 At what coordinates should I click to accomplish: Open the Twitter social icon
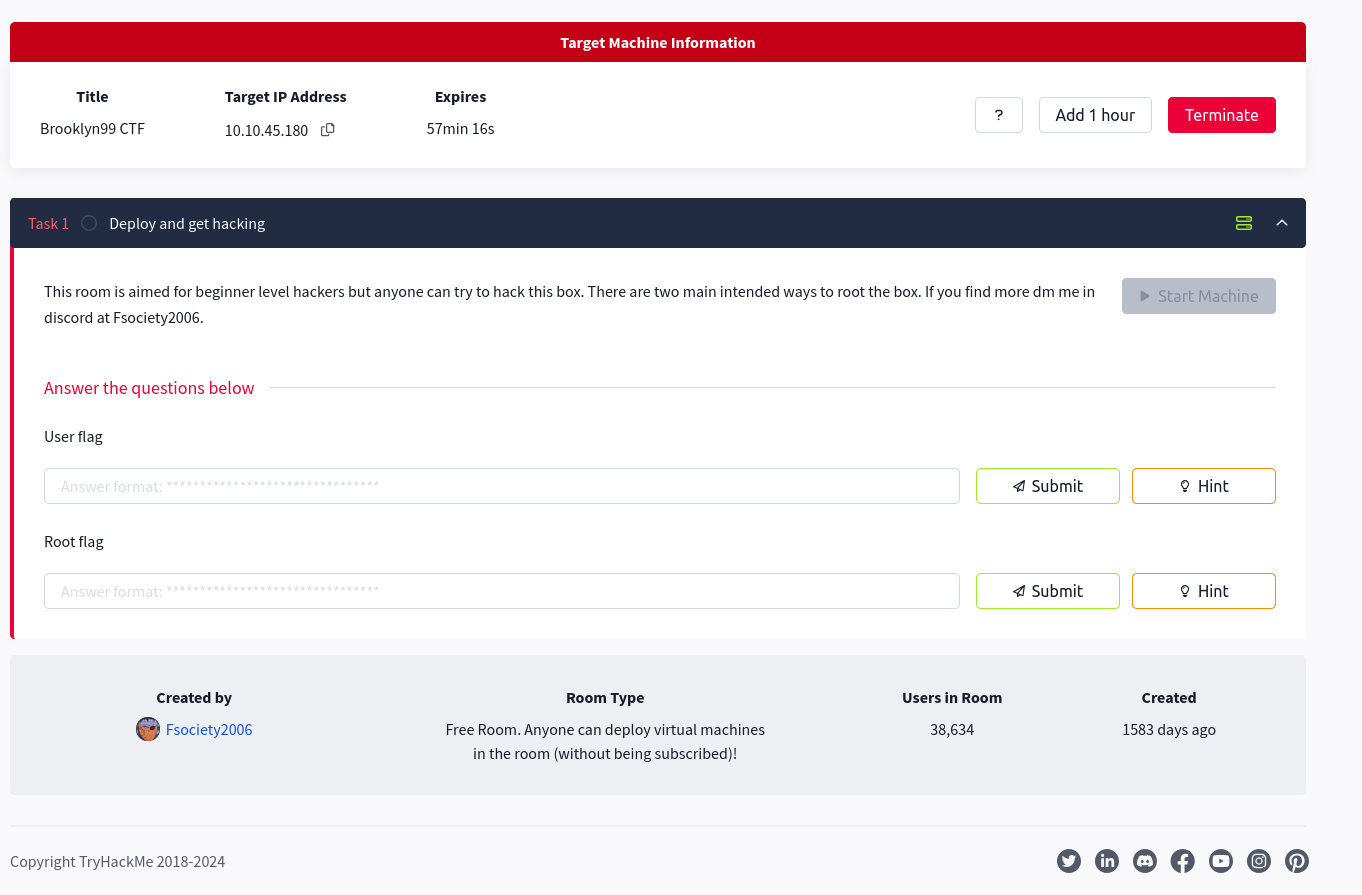point(1069,861)
